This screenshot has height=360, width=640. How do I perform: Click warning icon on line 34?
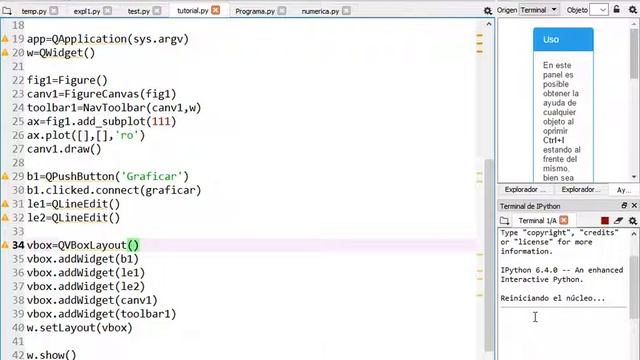click(5, 245)
